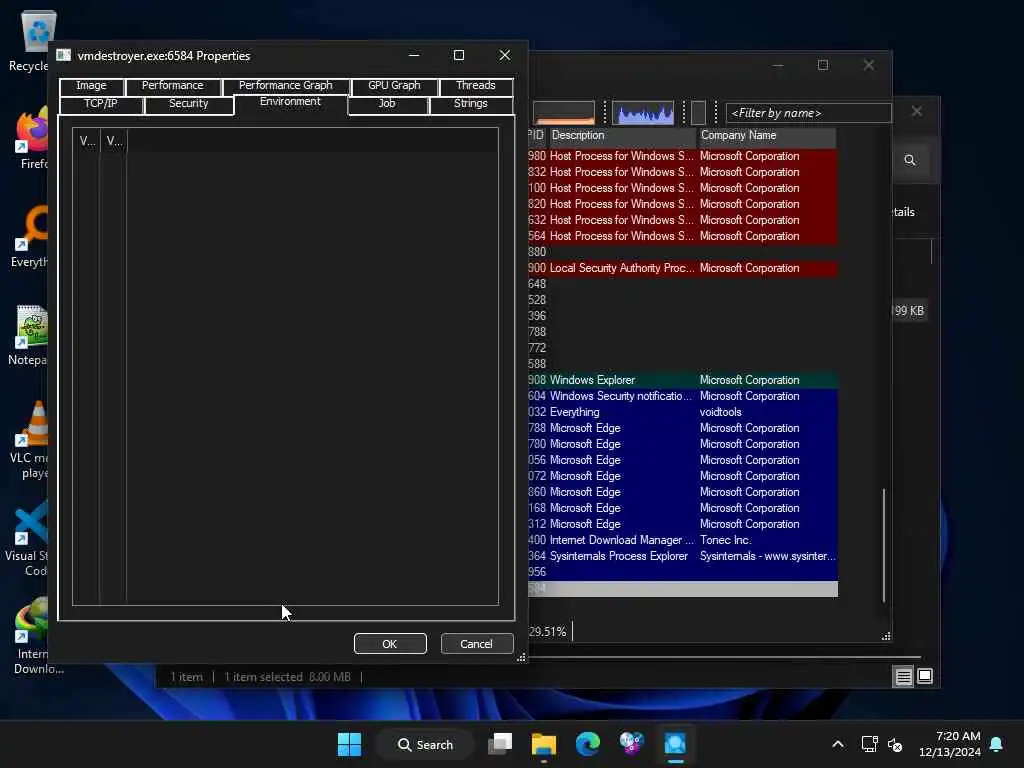Click OK in Properties dialog
This screenshot has height=768, width=1024.
click(x=390, y=644)
